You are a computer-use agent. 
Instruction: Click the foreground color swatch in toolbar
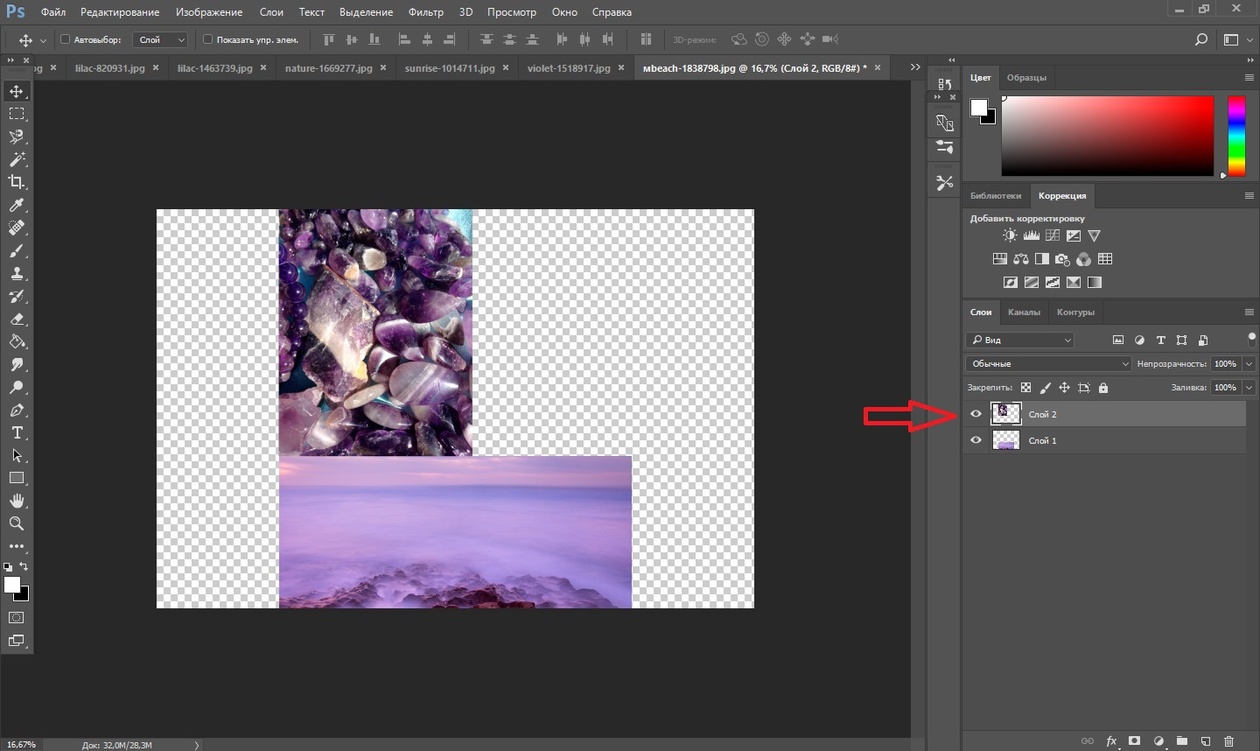tap(12, 585)
